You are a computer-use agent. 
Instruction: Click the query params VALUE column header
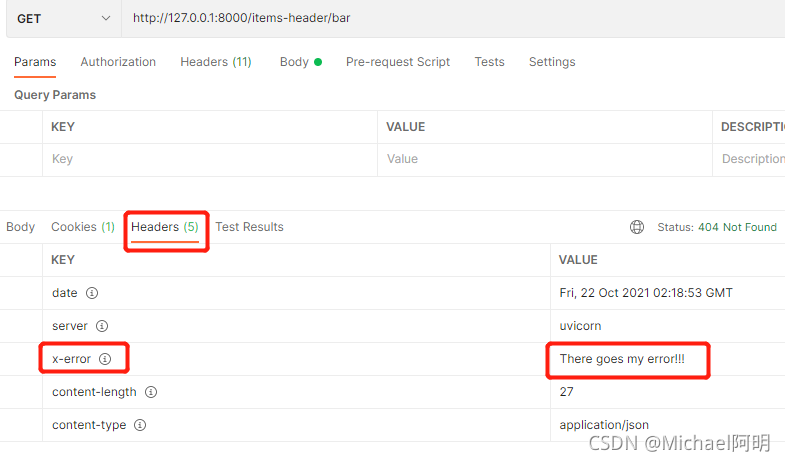coord(406,127)
